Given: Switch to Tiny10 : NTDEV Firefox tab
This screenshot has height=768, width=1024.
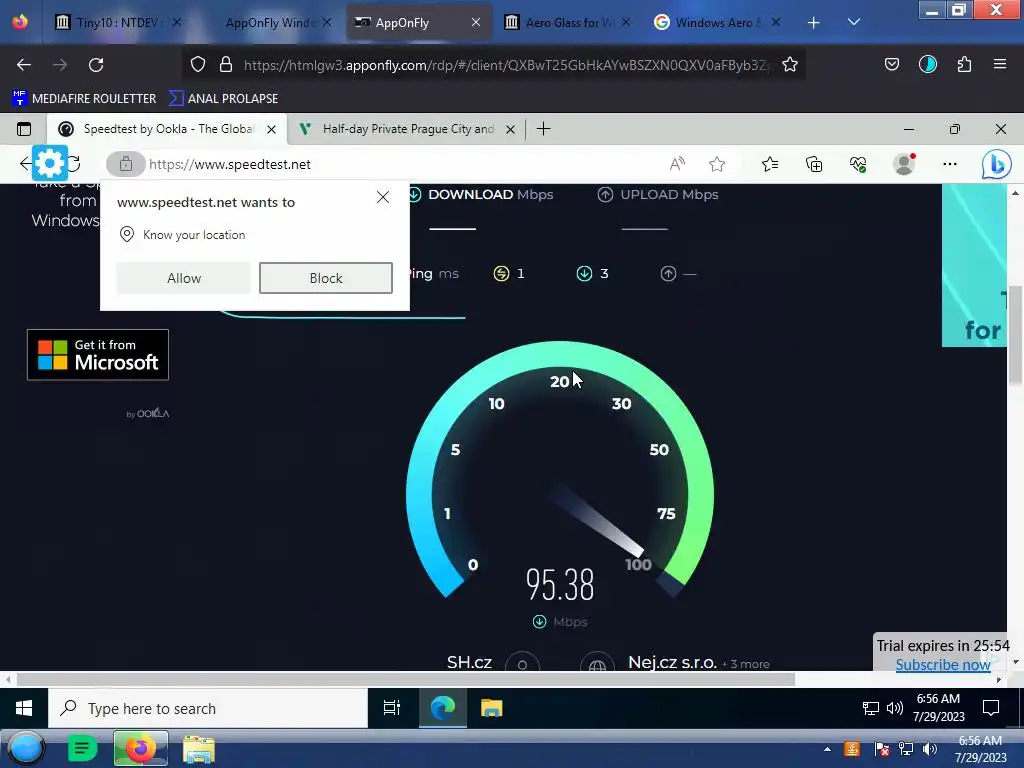Looking at the screenshot, I should pyautogui.click(x=118, y=23).
